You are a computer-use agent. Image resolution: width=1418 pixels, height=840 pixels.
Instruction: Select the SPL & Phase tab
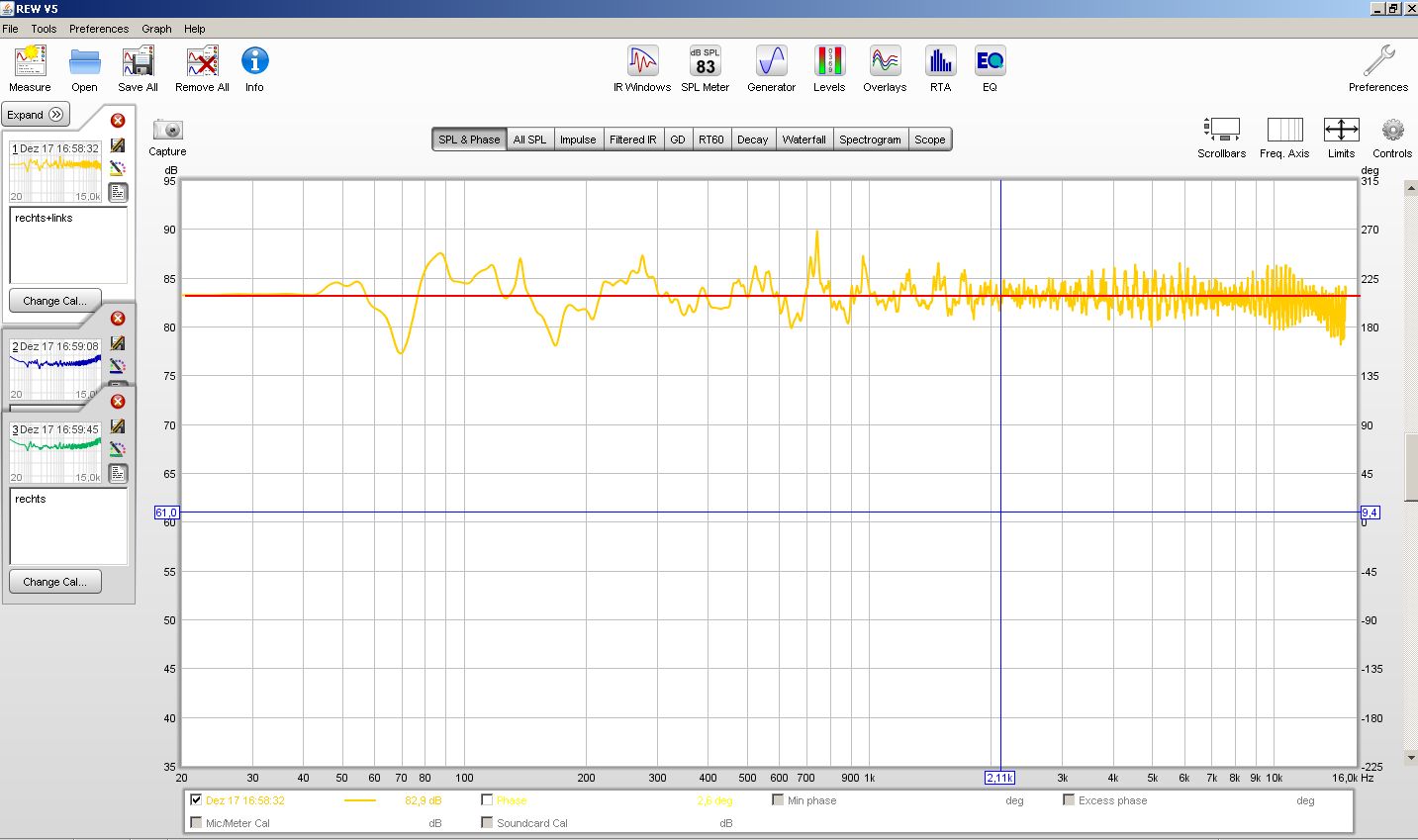pyautogui.click(x=469, y=140)
